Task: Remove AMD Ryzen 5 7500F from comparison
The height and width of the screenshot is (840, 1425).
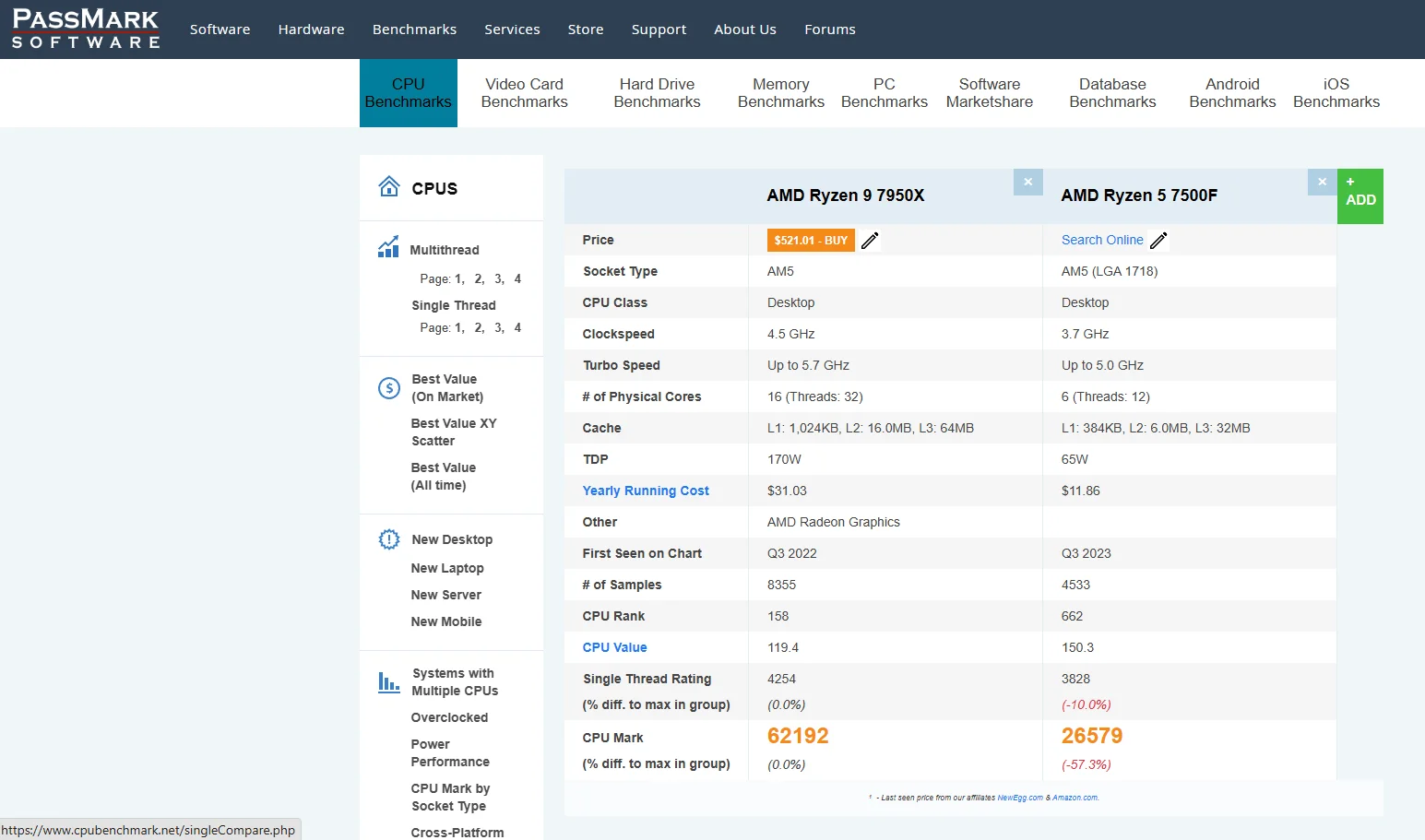Action: (x=1323, y=182)
